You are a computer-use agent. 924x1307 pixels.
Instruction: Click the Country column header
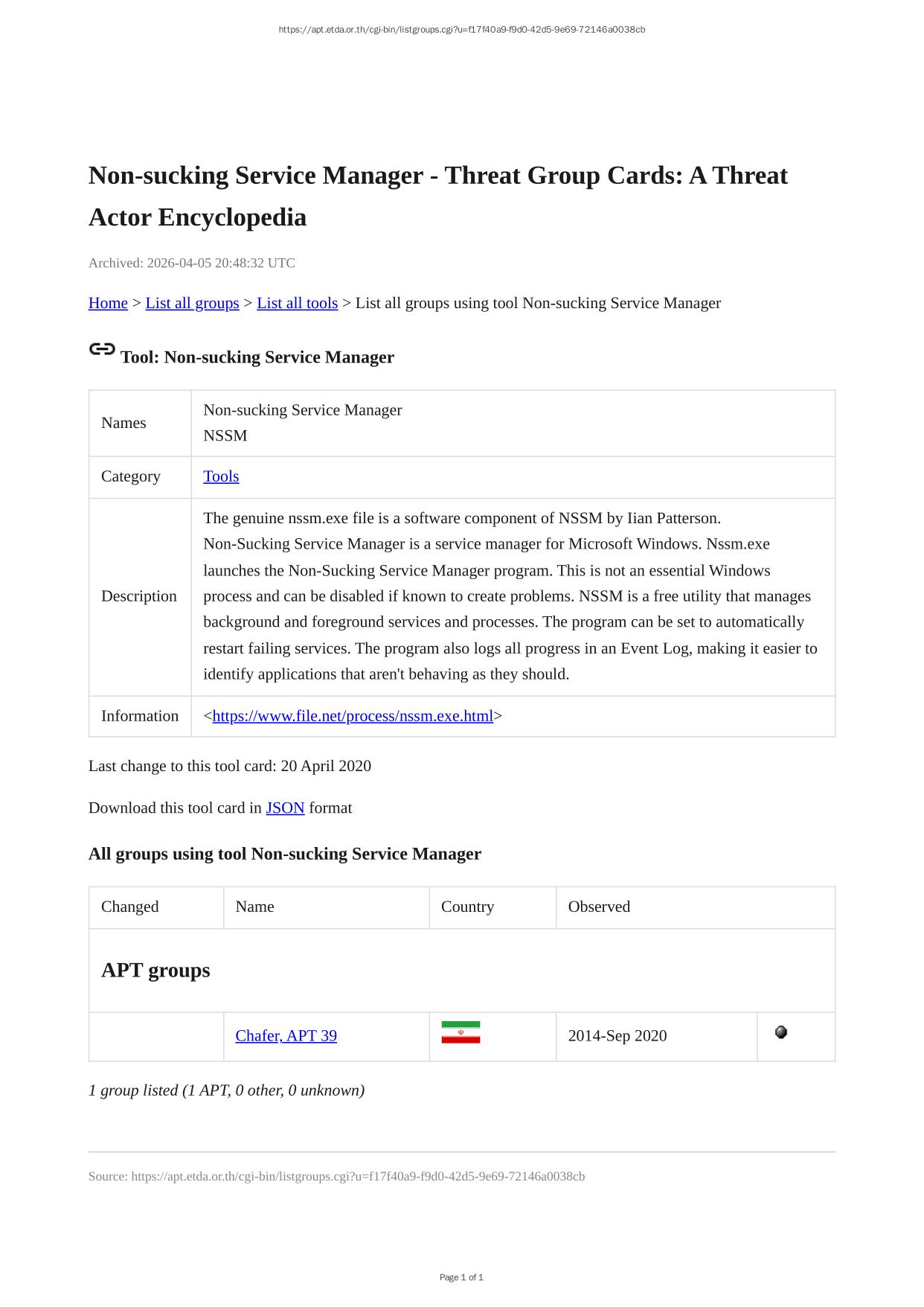coord(467,907)
